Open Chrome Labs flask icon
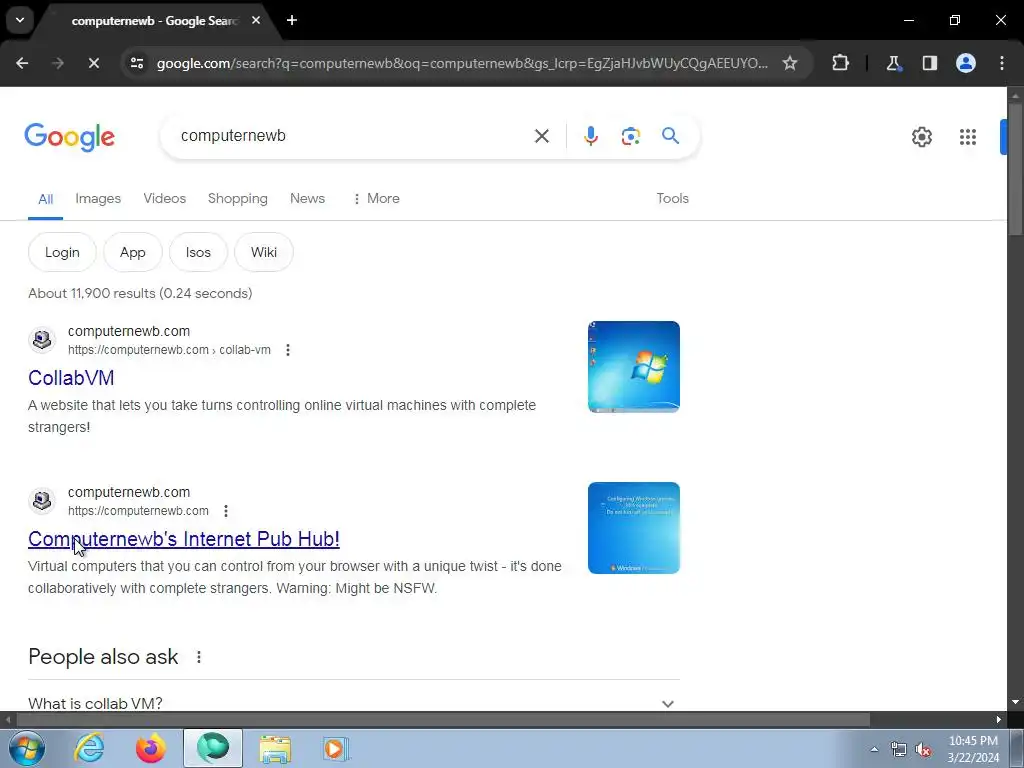The width and height of the screenshot is (1024, 768). click(893, 63)
